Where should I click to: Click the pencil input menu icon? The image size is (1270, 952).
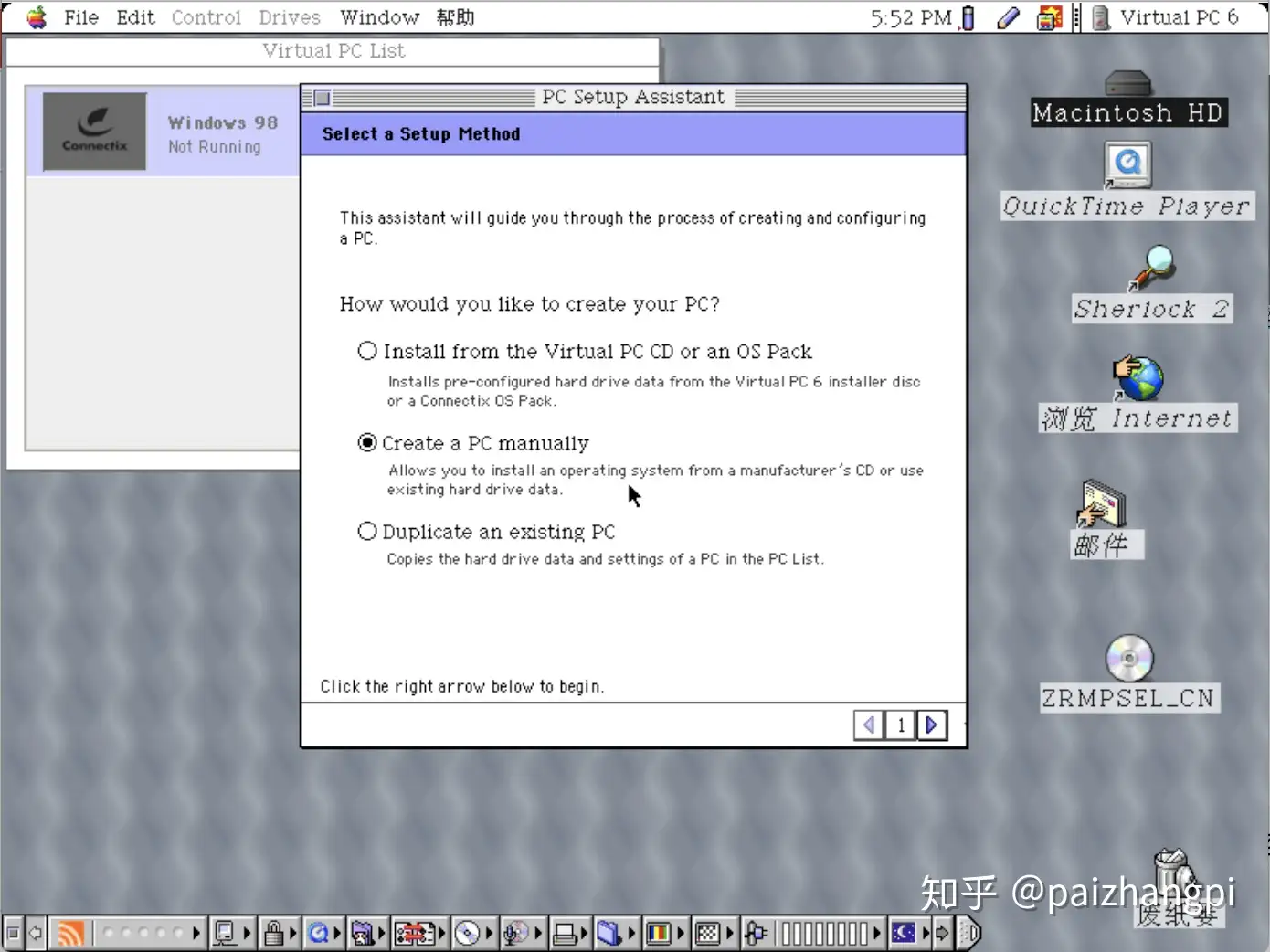1009,17
